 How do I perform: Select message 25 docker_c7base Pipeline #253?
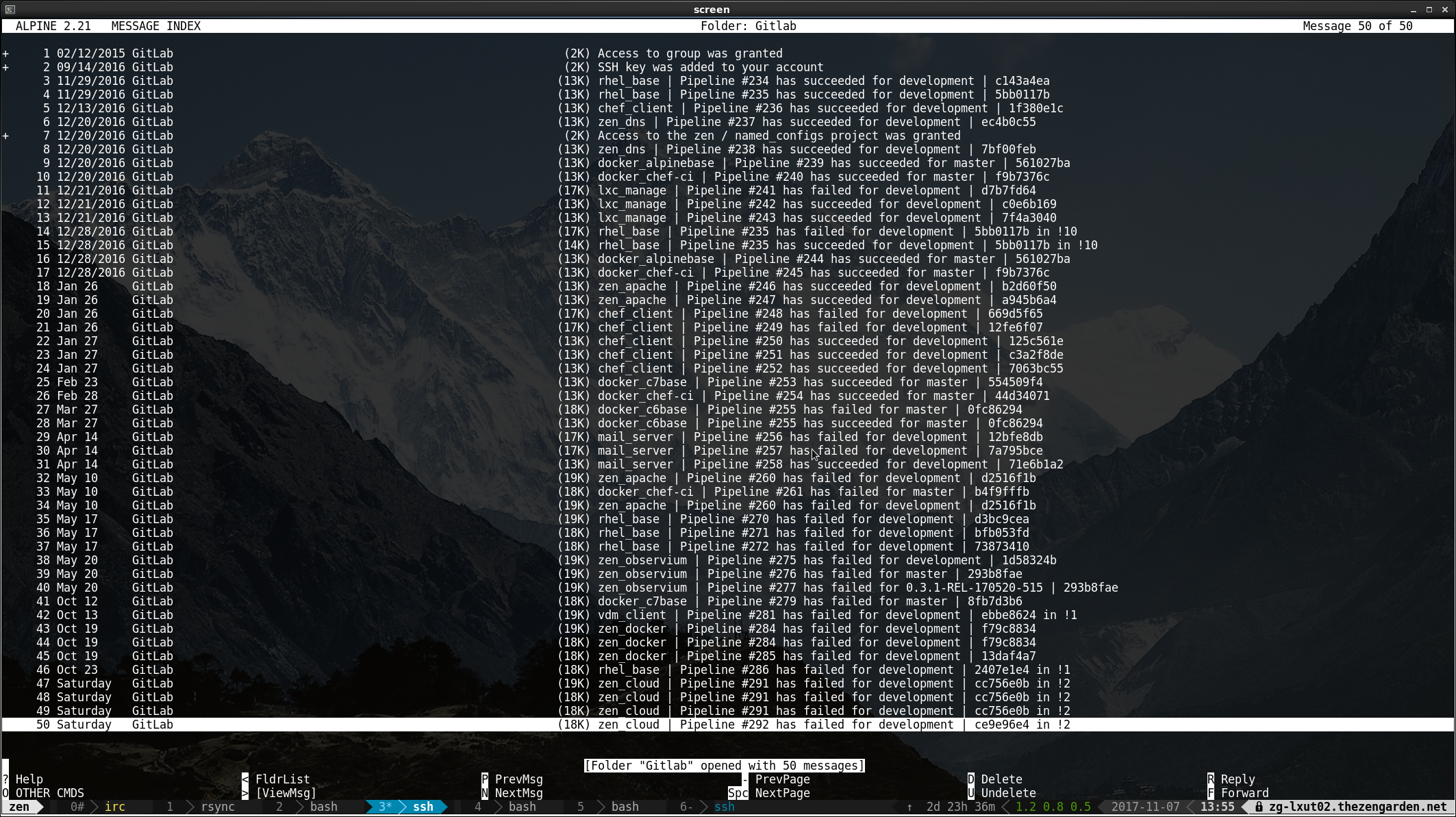(x=728, y=382)
